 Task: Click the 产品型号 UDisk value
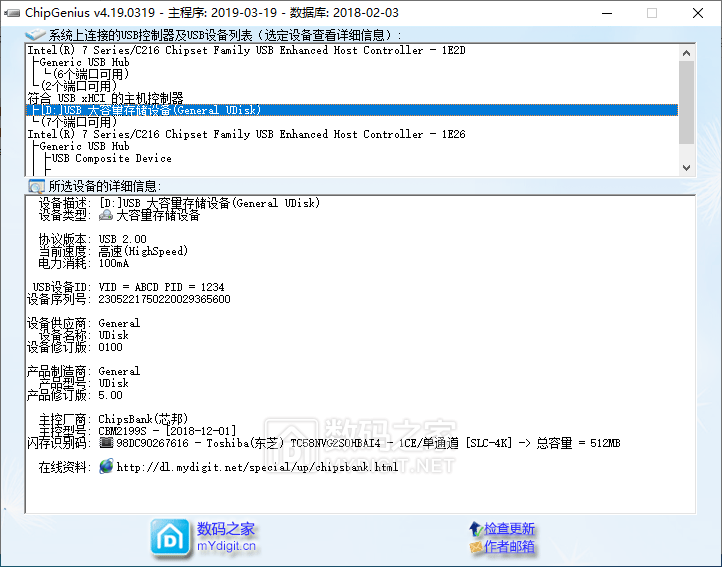tap(114, 383)
